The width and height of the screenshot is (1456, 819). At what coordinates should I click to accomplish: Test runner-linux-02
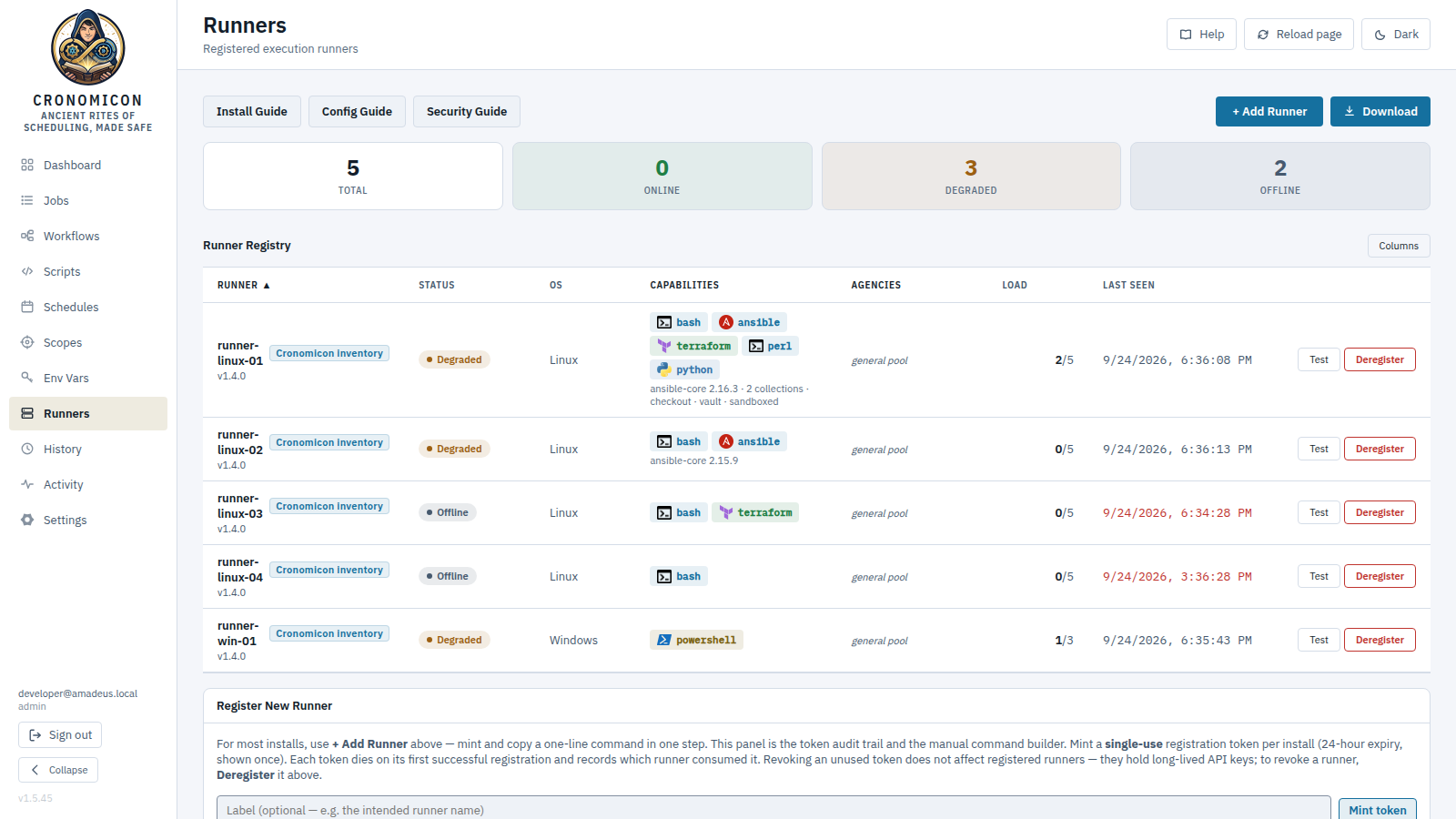click(1319, 449)
